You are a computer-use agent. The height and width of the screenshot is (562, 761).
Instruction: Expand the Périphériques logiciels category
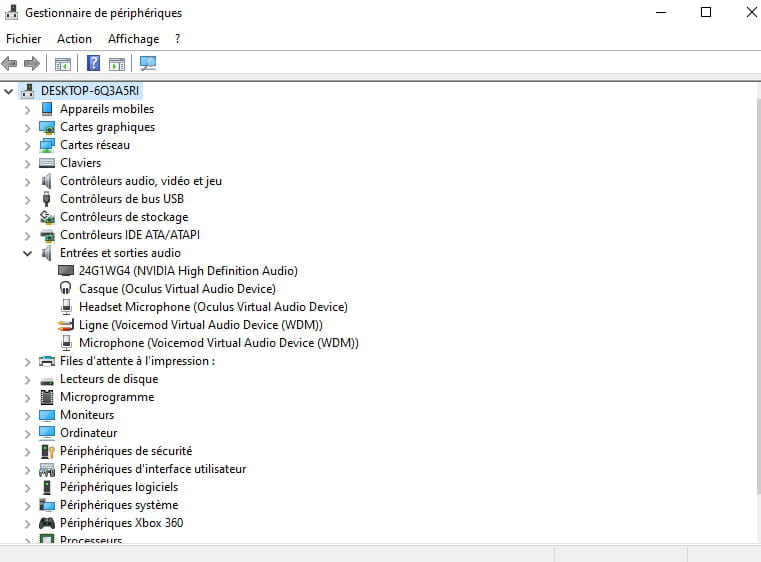point(28,488)
